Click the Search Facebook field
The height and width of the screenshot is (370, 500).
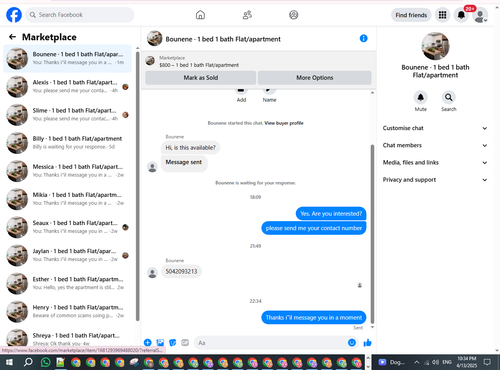[x=80, y=15]
